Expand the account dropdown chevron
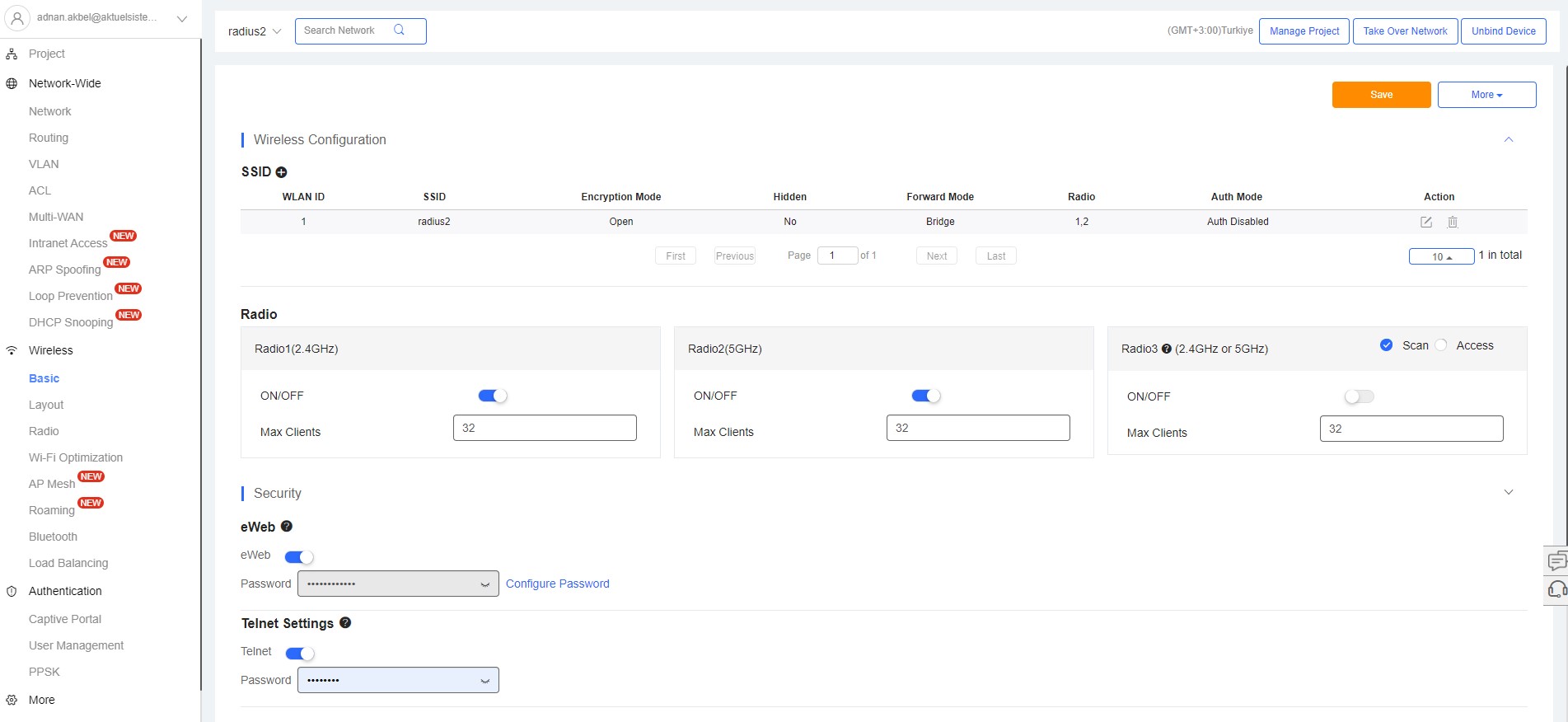Image resolution: width=1568 pixels, height=722 pixels. pyautogui.click(x=182, y=18)
